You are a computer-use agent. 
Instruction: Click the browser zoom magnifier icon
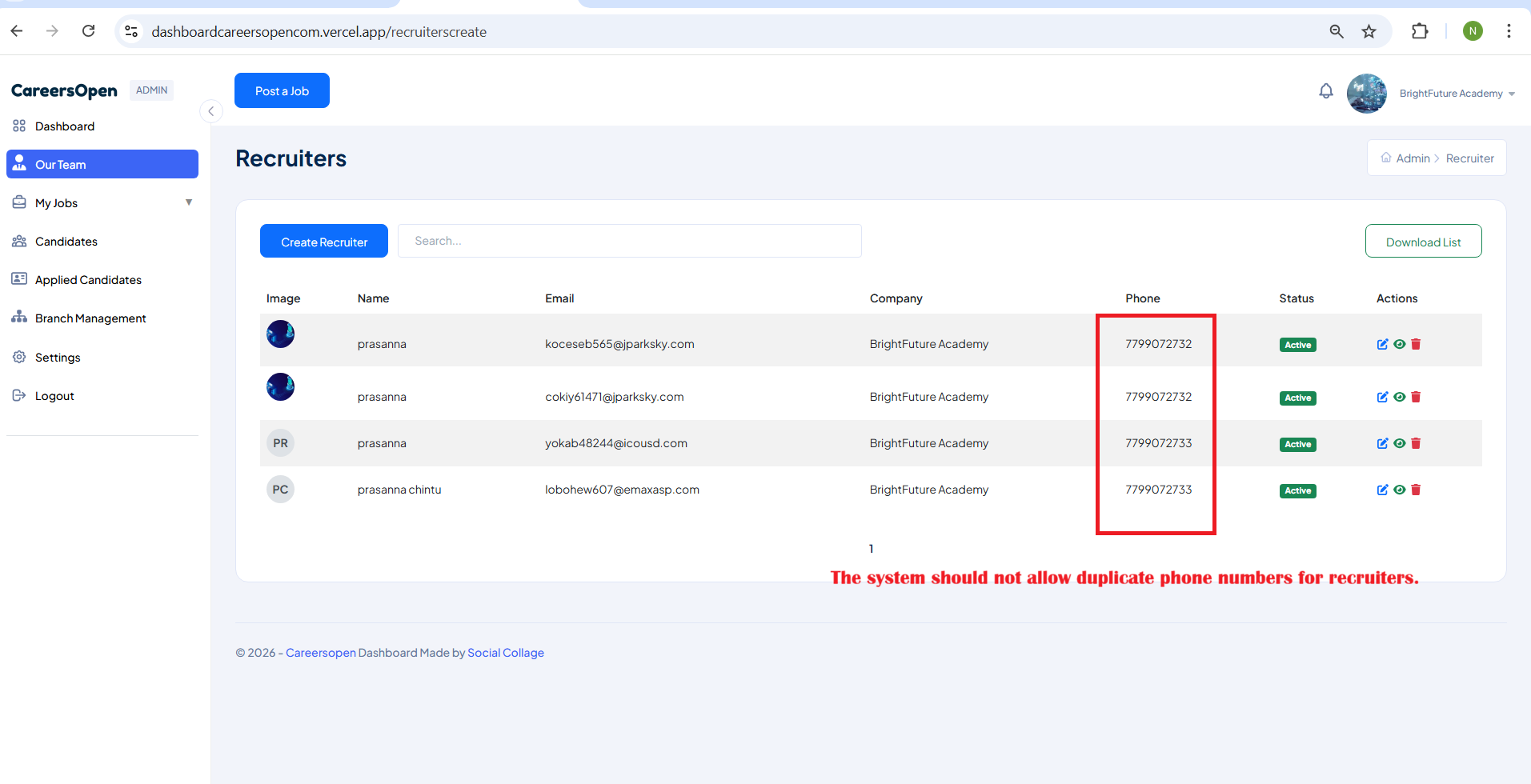point(1336,31)
